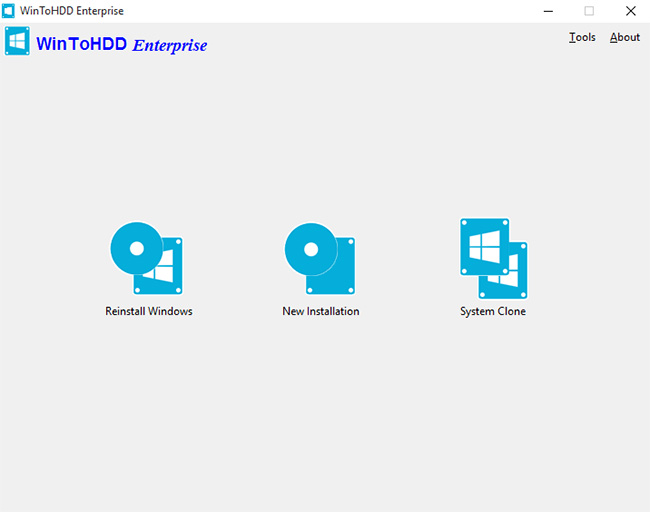
Task: Click the System Clone drives icon
Action: (494, 259)
